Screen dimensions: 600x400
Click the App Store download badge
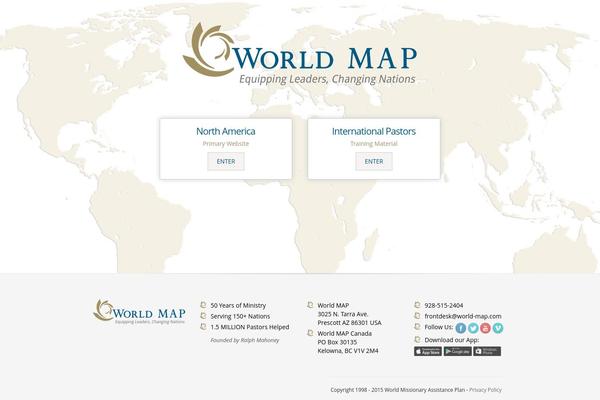pos(428,351)
